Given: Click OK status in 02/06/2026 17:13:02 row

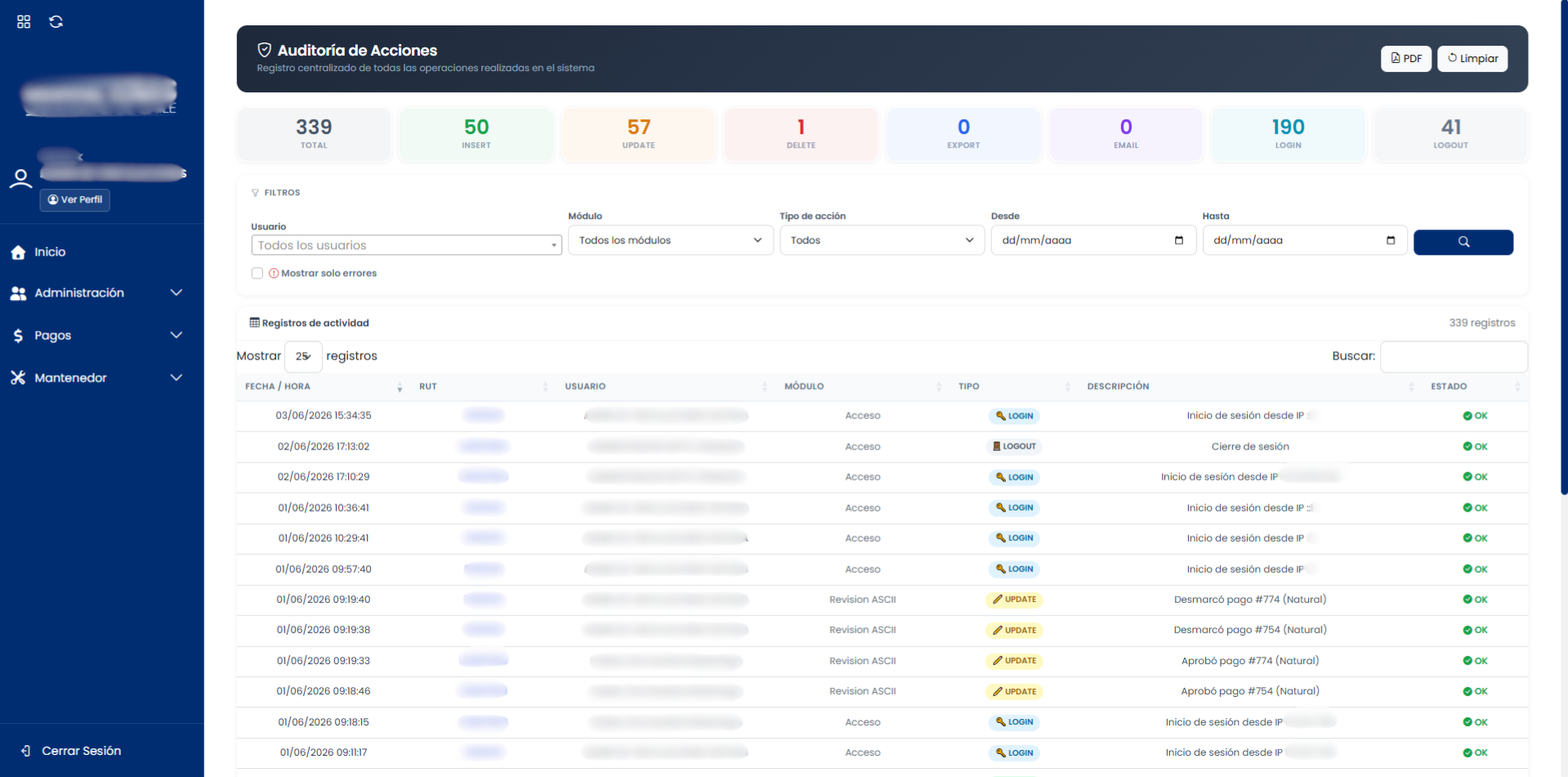Looking at the screenshot, I should click(x=1475, y=447).
